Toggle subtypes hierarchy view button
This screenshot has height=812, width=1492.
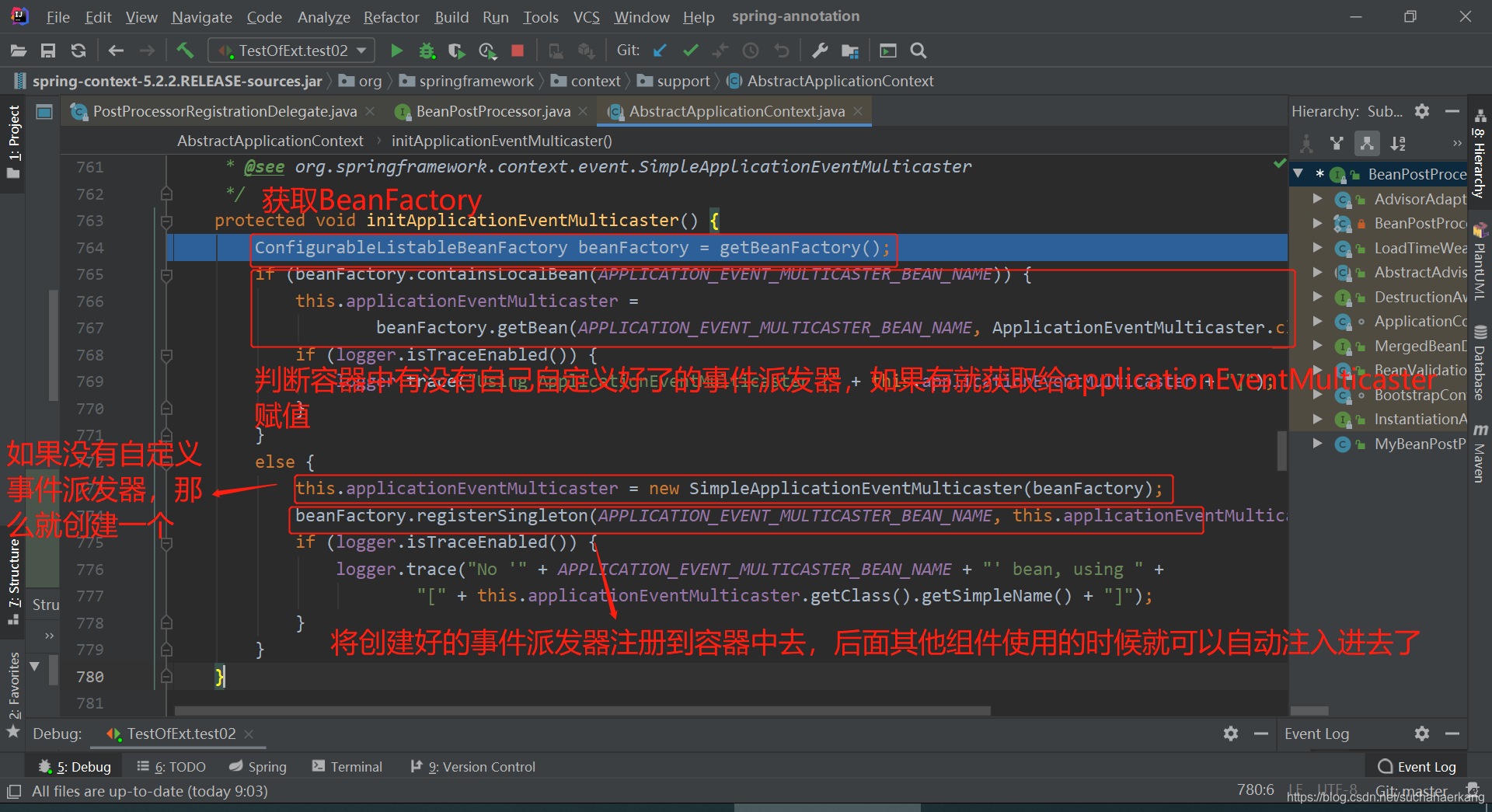click(1367, 143)
